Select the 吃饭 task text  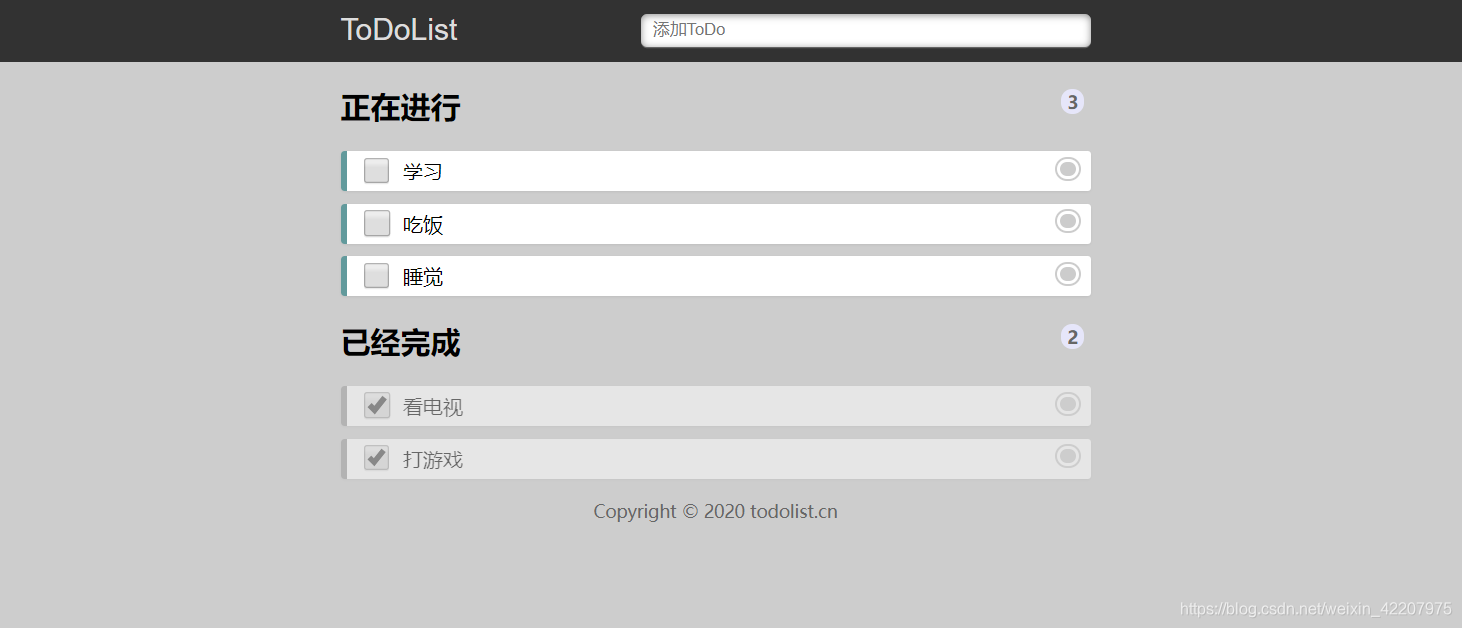point(423,224)
